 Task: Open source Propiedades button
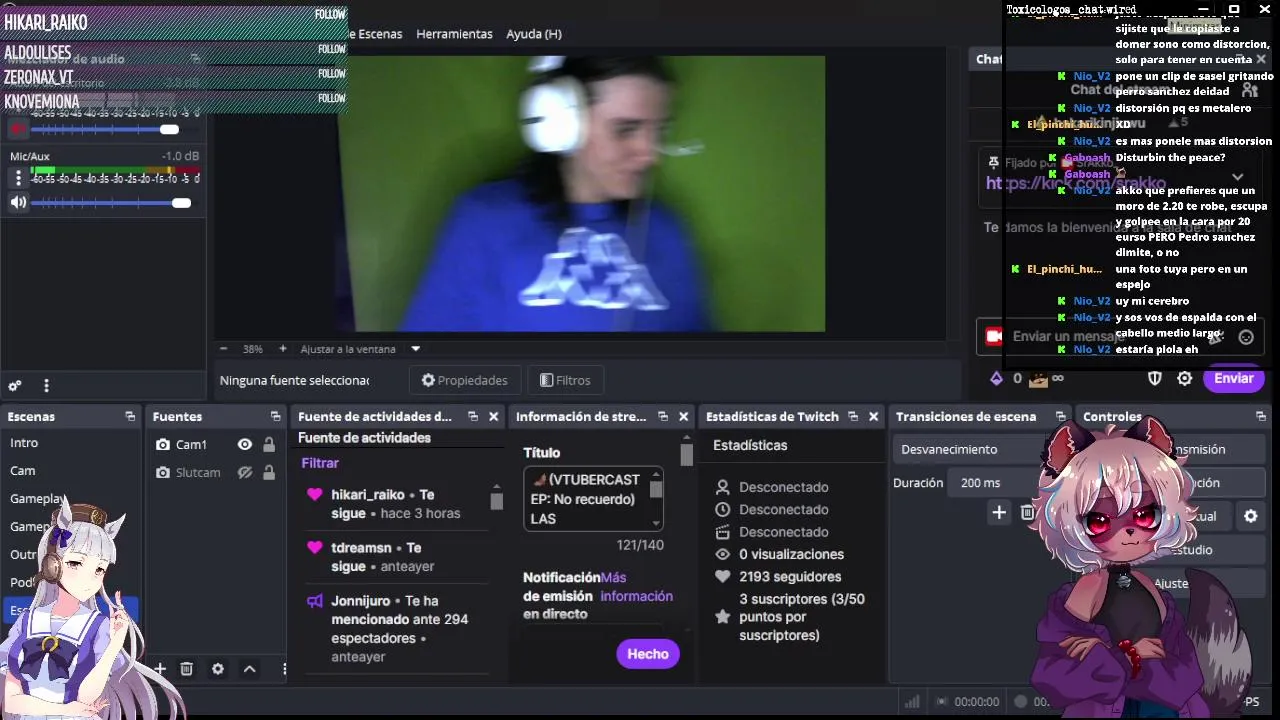click(464, 380)
